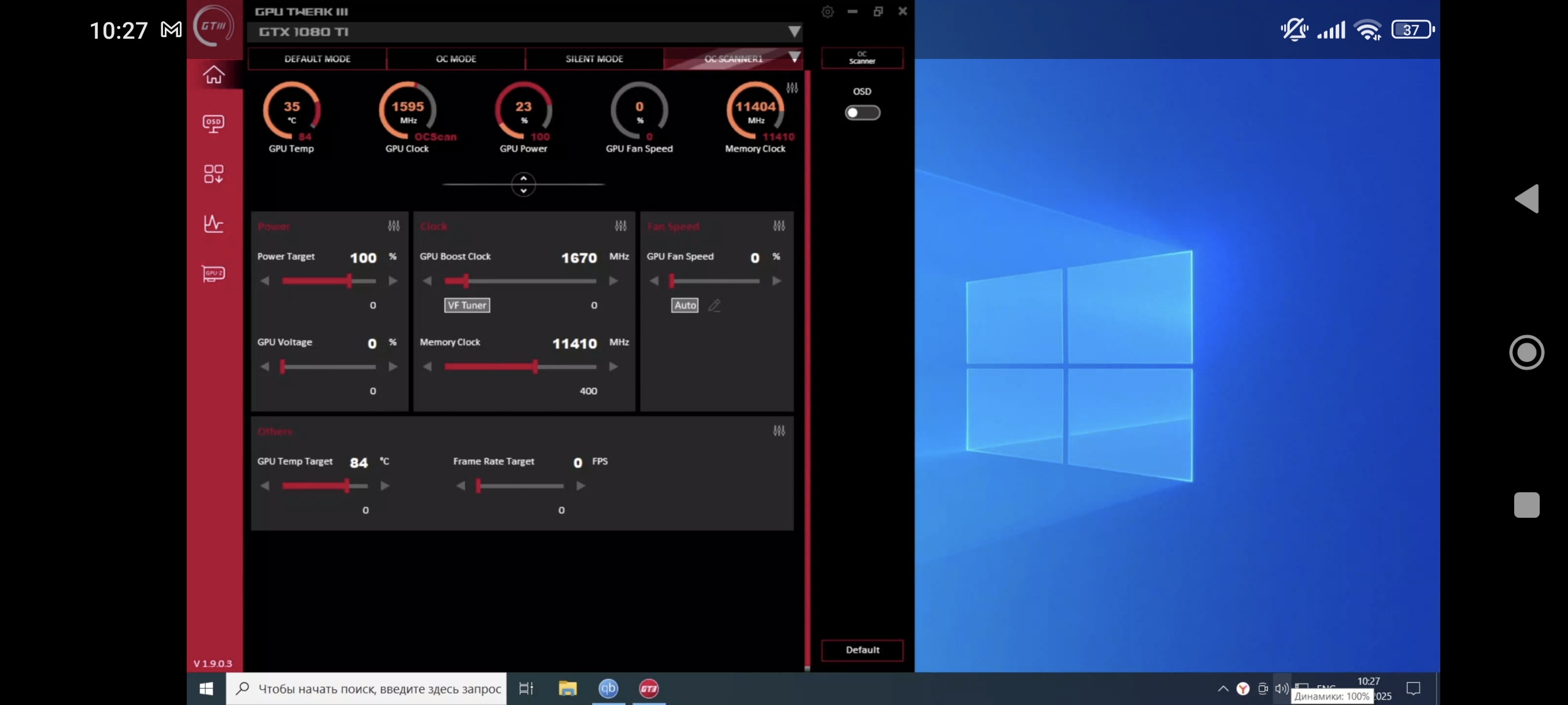
Task: Open the Home page in sidebar
Action: coord(214,75)
